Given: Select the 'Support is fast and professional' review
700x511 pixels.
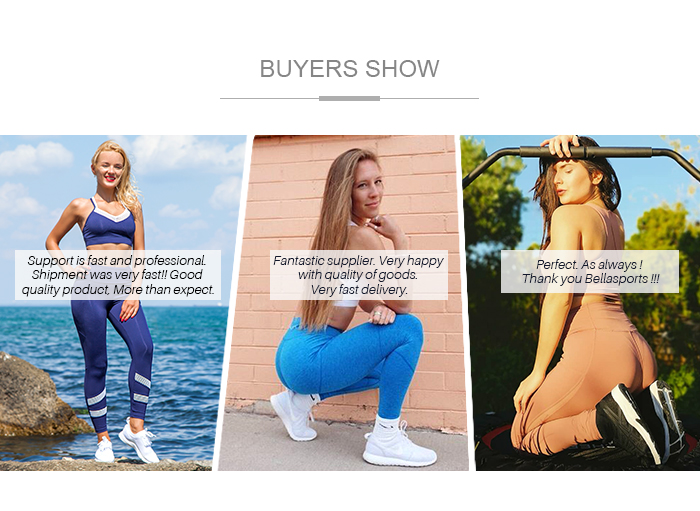Looking at the screenshot, I should (118, 275).
